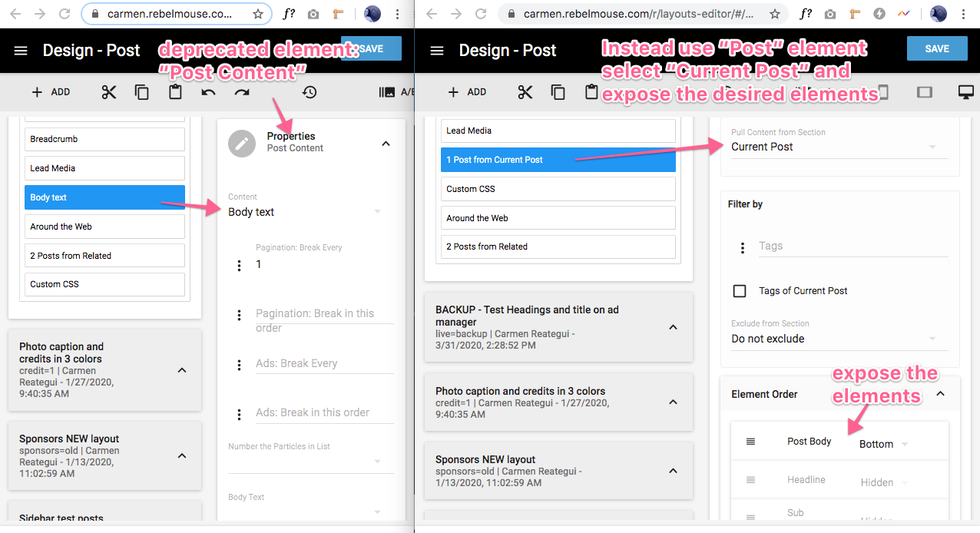Open version history clock icon

pos(309,92)
